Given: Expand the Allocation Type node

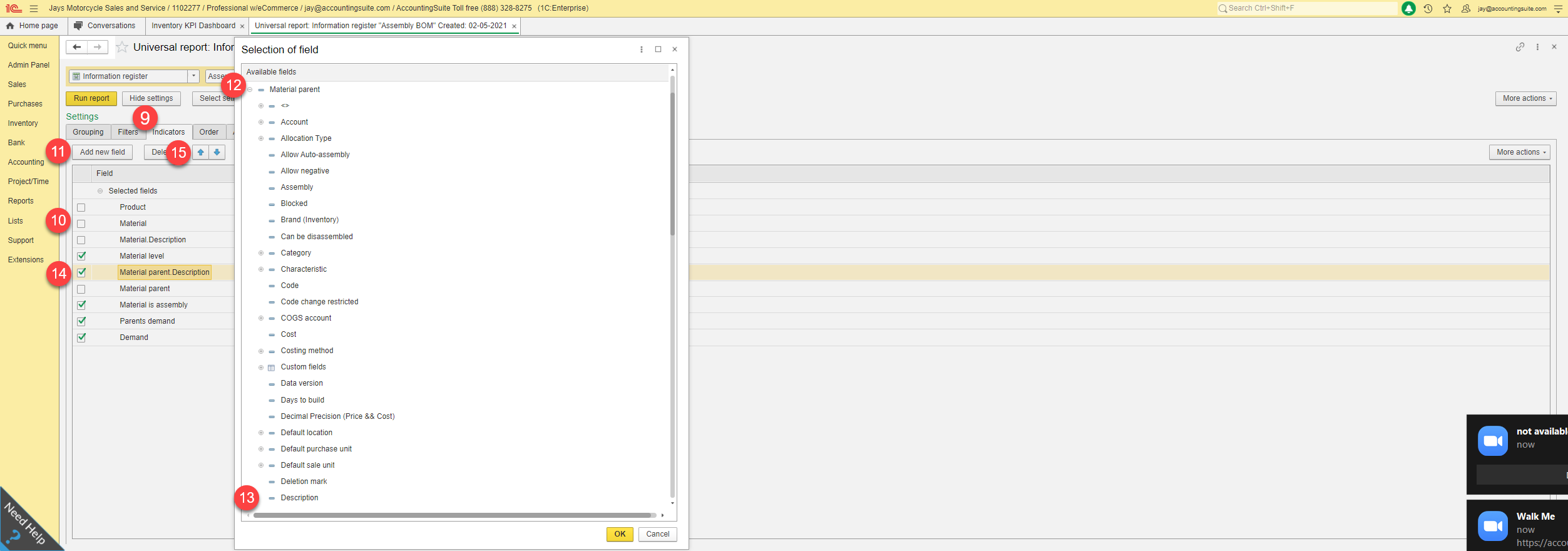Looking at the screenshot, I should pos(261,138).
